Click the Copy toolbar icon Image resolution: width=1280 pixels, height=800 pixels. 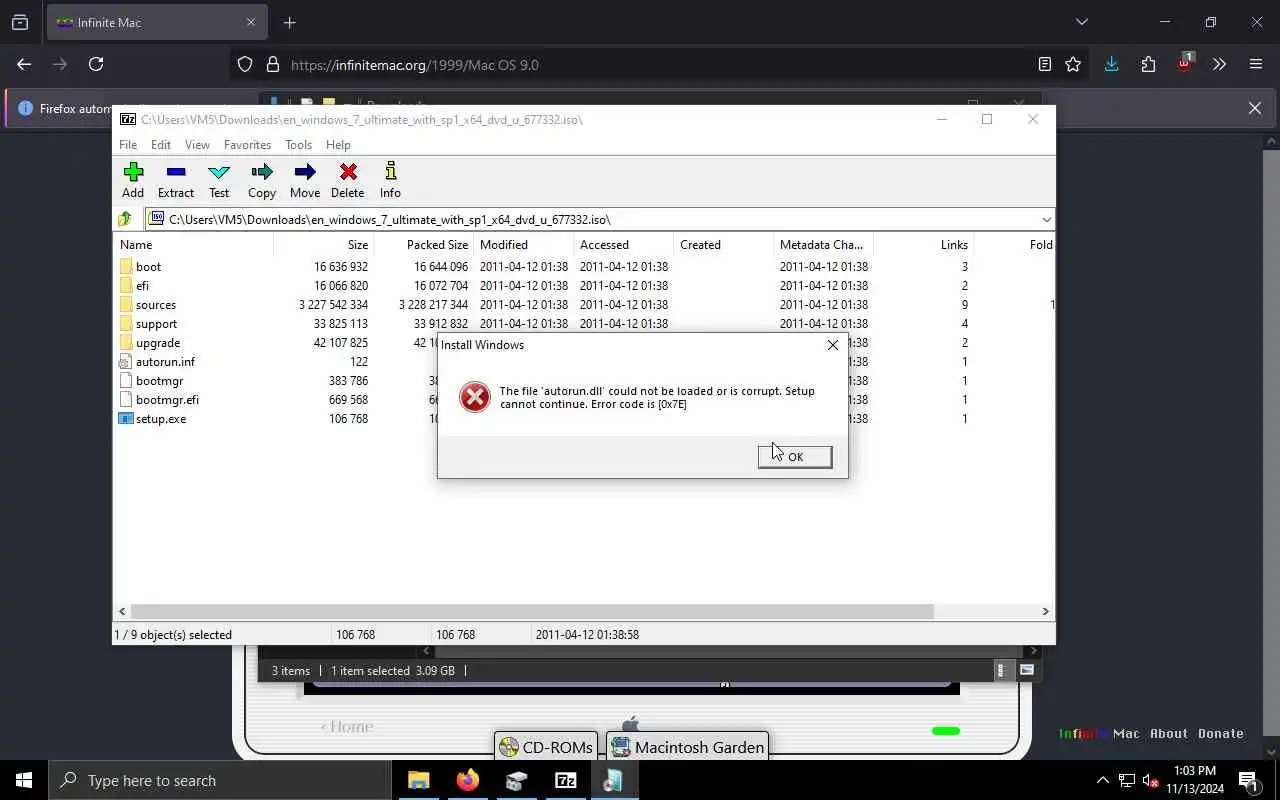point(262,180)
